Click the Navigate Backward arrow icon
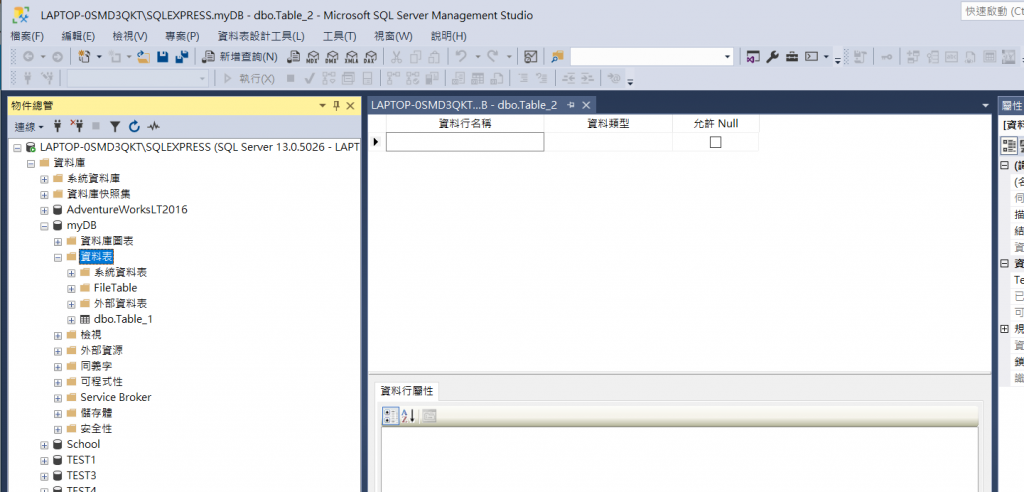1024x492 pixels. click(x=28, y=57)
